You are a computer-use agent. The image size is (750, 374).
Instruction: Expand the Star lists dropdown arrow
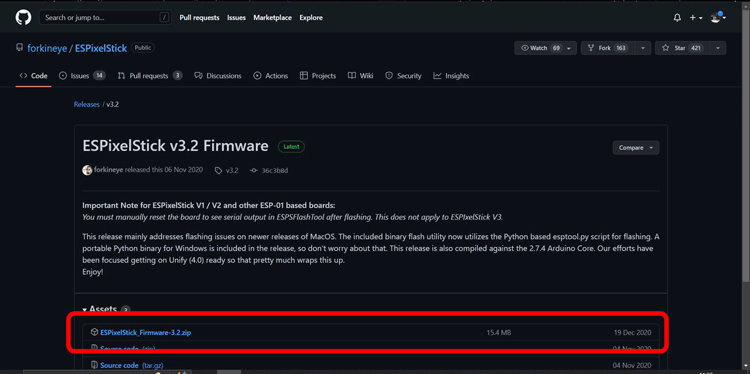(718, 48)
